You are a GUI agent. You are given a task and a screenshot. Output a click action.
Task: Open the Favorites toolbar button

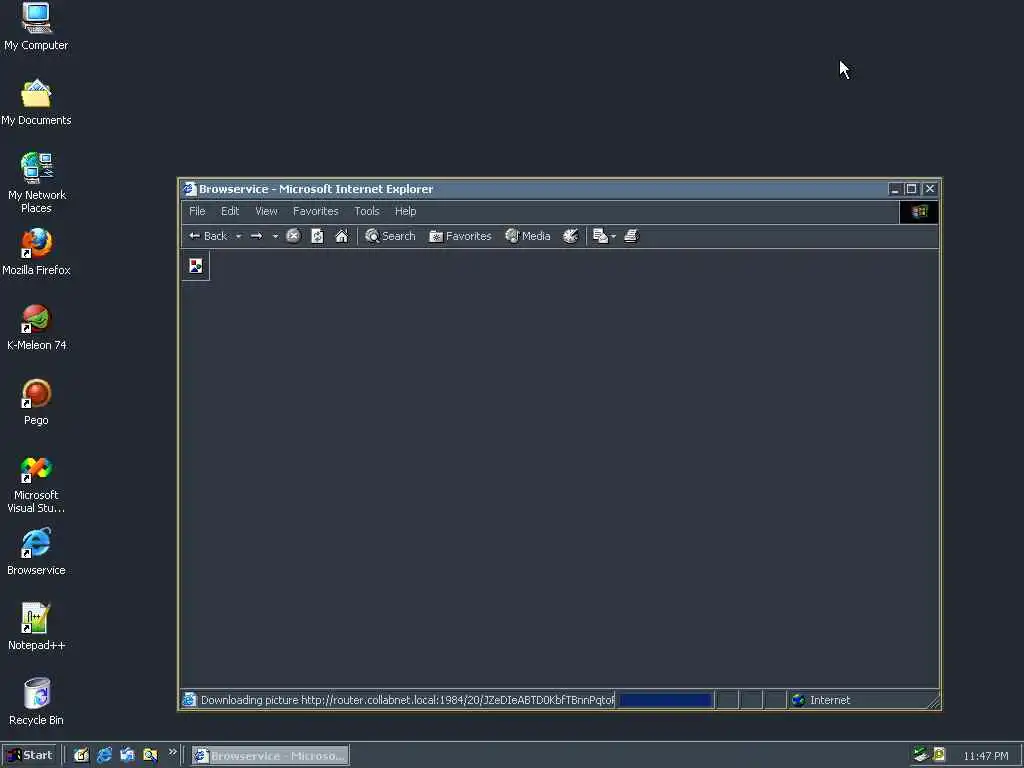(460, 236)
